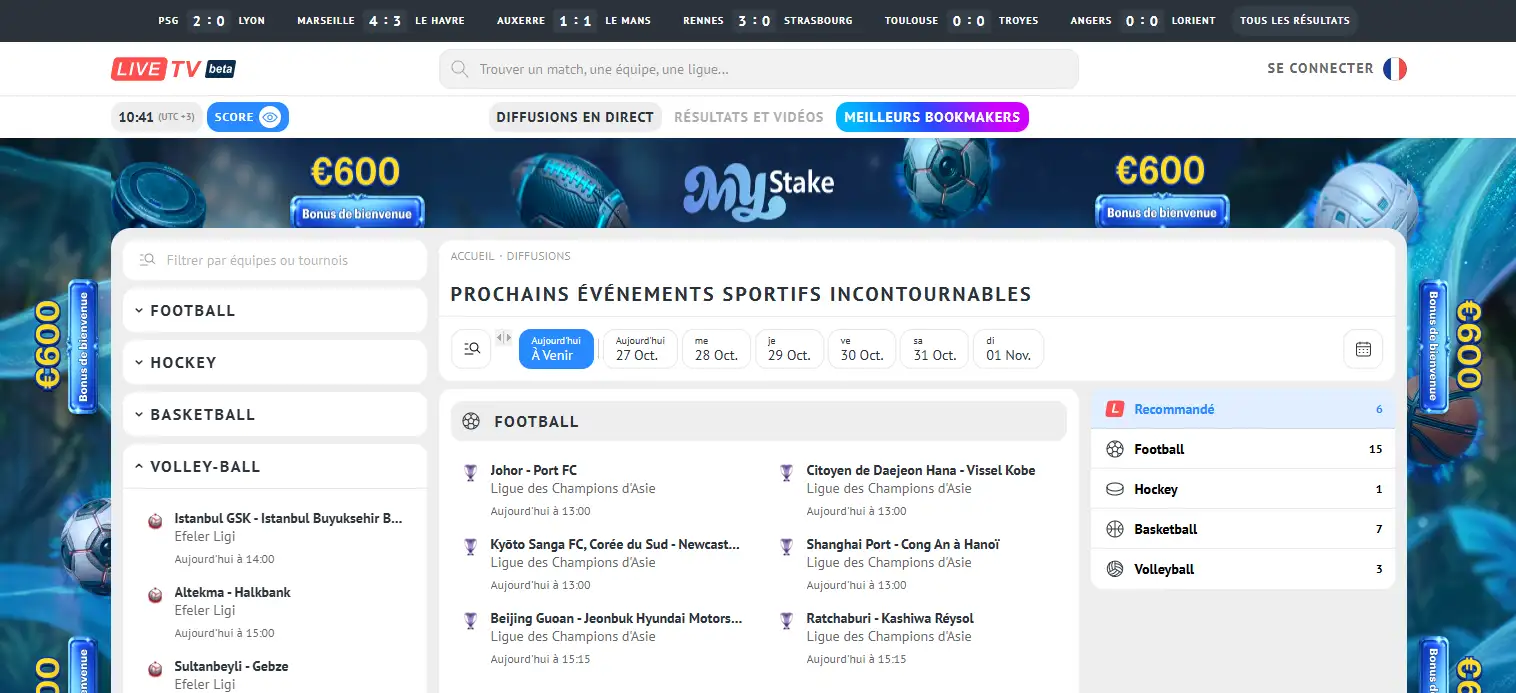The height and width of the screenshot is (693, 1516).
Task: Click the soccer ball icon in FOOTBALL header
Action: pos(471,422)
